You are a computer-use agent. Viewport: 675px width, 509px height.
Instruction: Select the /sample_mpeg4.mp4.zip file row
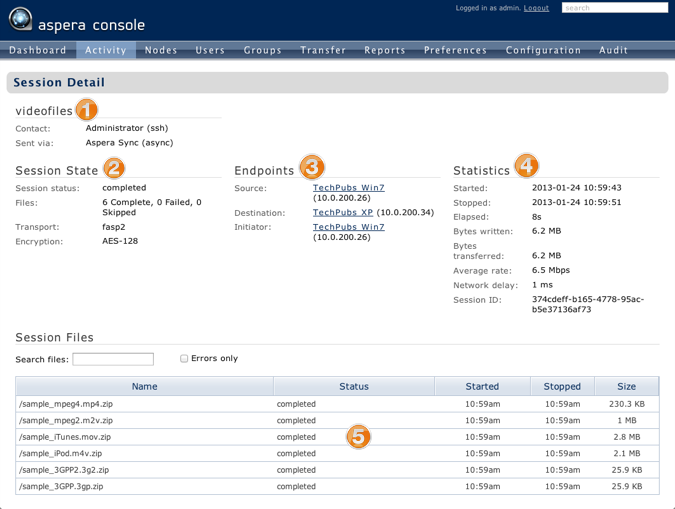point(337,404)
